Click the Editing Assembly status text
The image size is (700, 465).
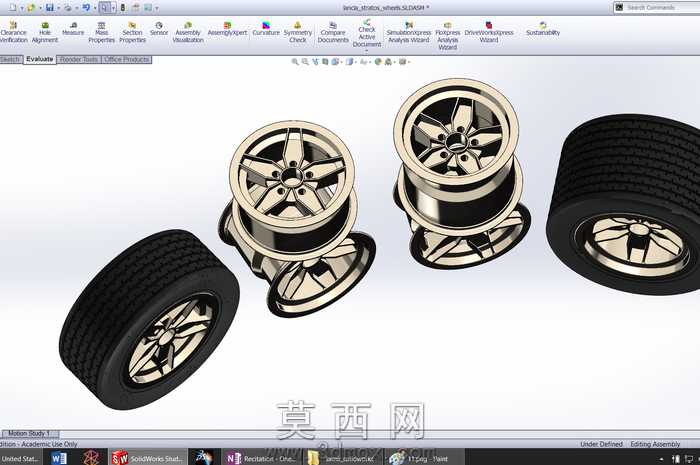tap(655, 444)
